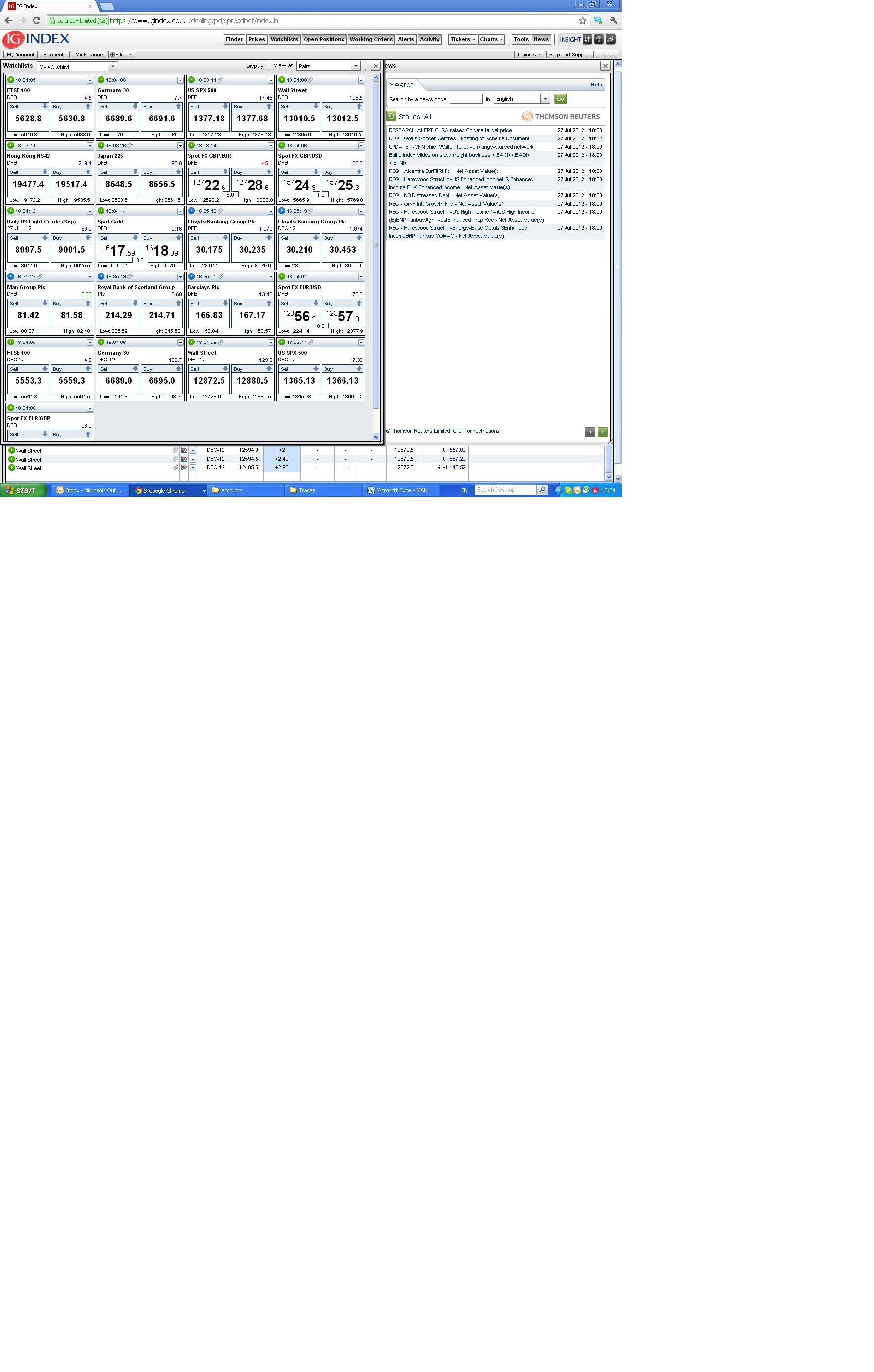
Task: Open the Layouts dropdown
Action: [529, 55]
